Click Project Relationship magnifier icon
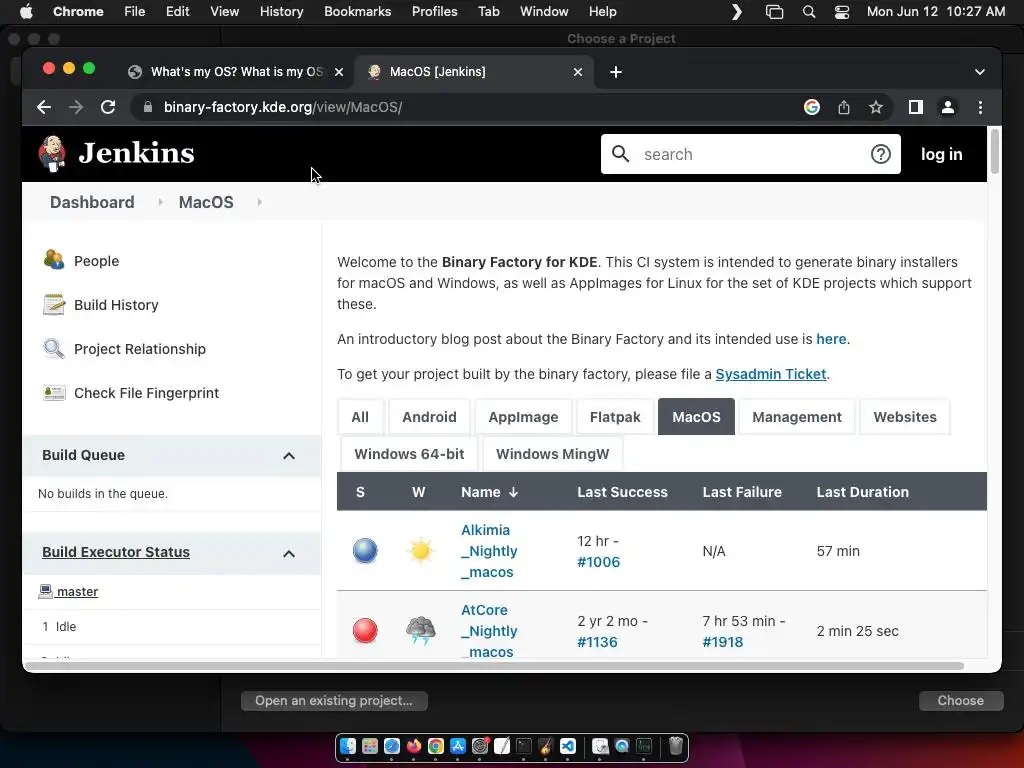The height and width of the screenshot is (768, 1024). [54, 349]
